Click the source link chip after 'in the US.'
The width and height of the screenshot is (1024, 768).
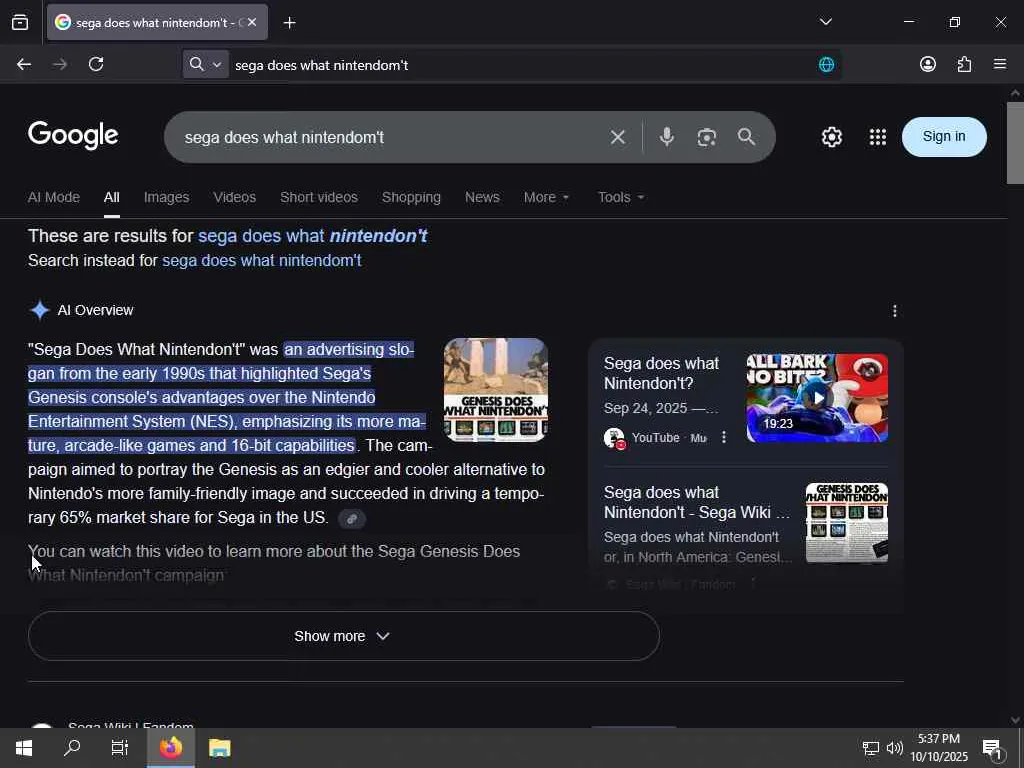click(x=352, y=519)
